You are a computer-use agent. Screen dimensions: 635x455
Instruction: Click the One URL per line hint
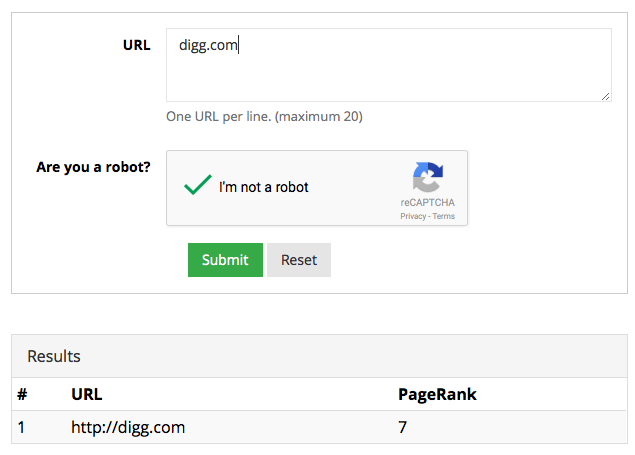click(264, 117)
